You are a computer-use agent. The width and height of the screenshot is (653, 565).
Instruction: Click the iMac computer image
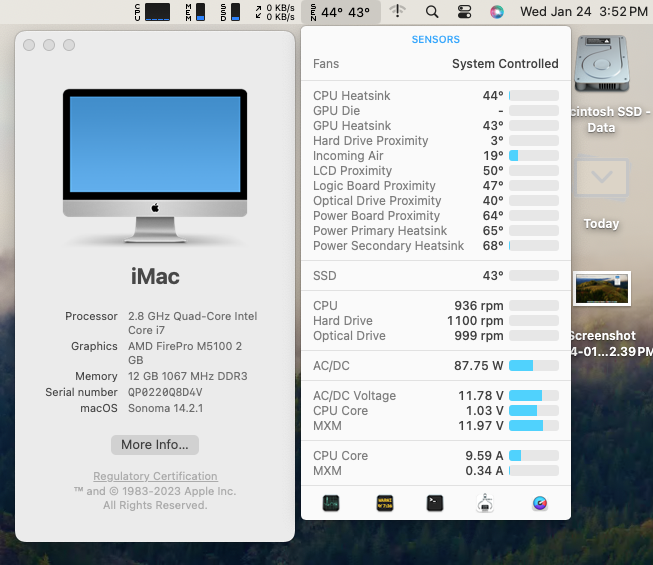(155, 166)
